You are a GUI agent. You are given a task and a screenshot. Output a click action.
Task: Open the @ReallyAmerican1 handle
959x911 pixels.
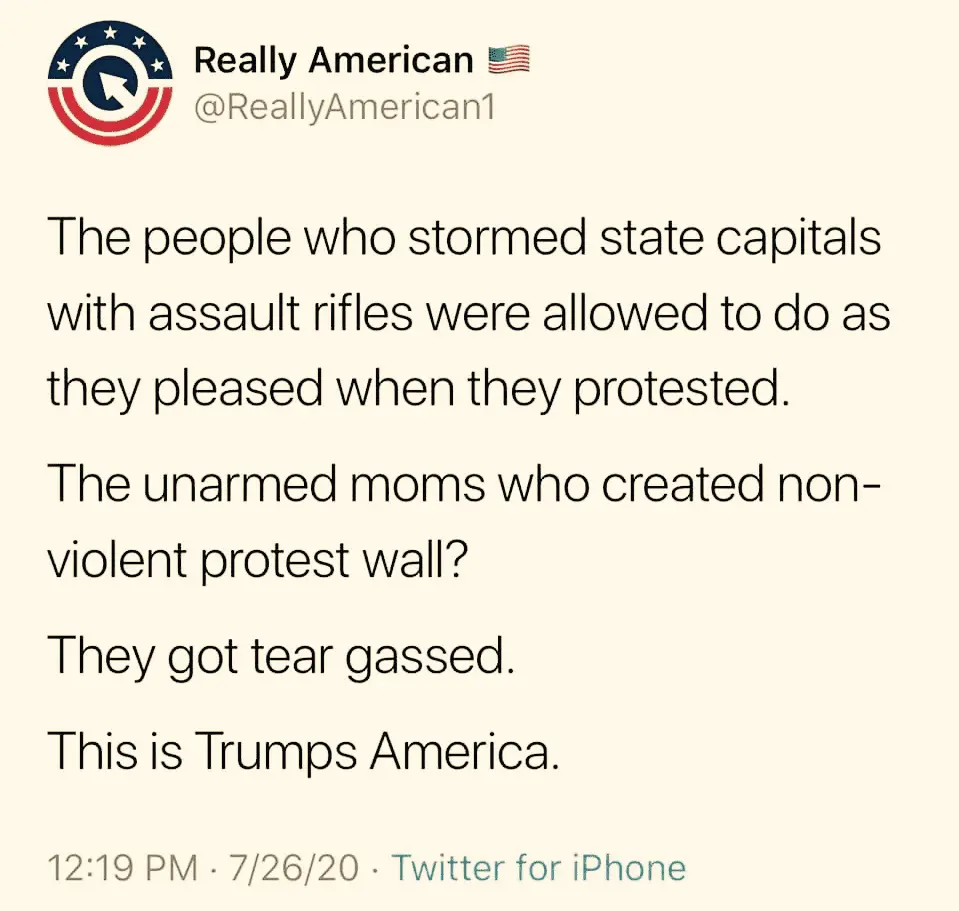pyautogui.click(x=345, y=106)
